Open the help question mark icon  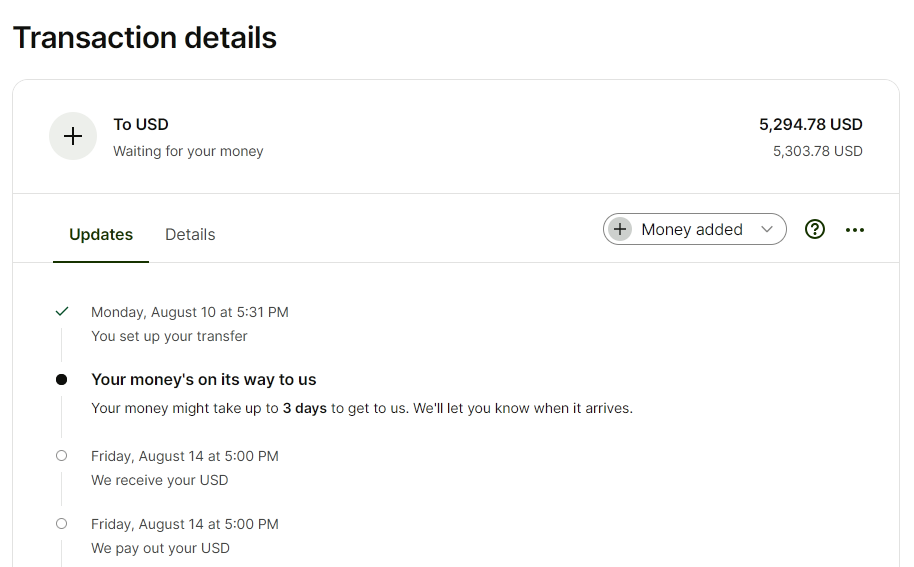tap(814, 230)
